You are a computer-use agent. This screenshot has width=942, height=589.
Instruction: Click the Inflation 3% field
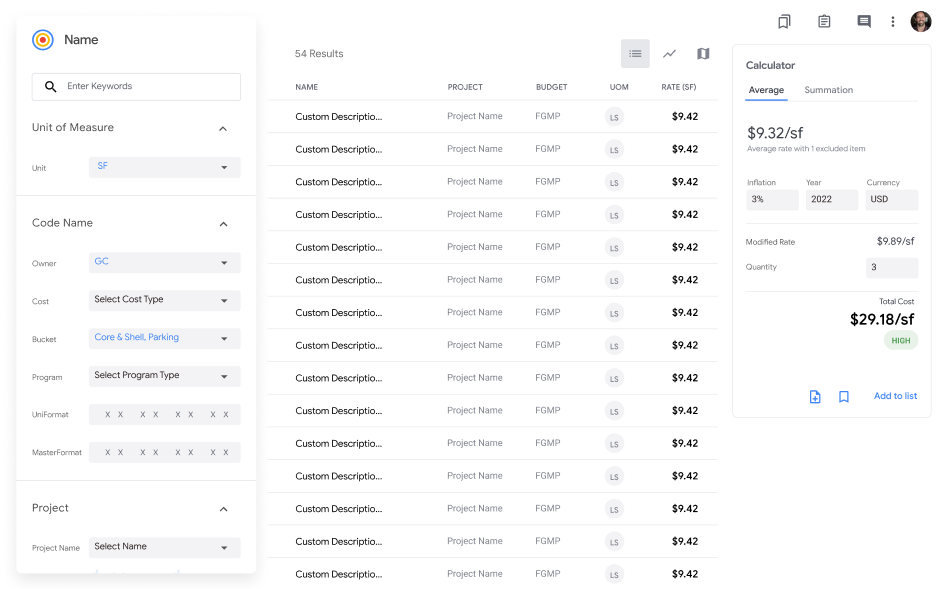773,200
